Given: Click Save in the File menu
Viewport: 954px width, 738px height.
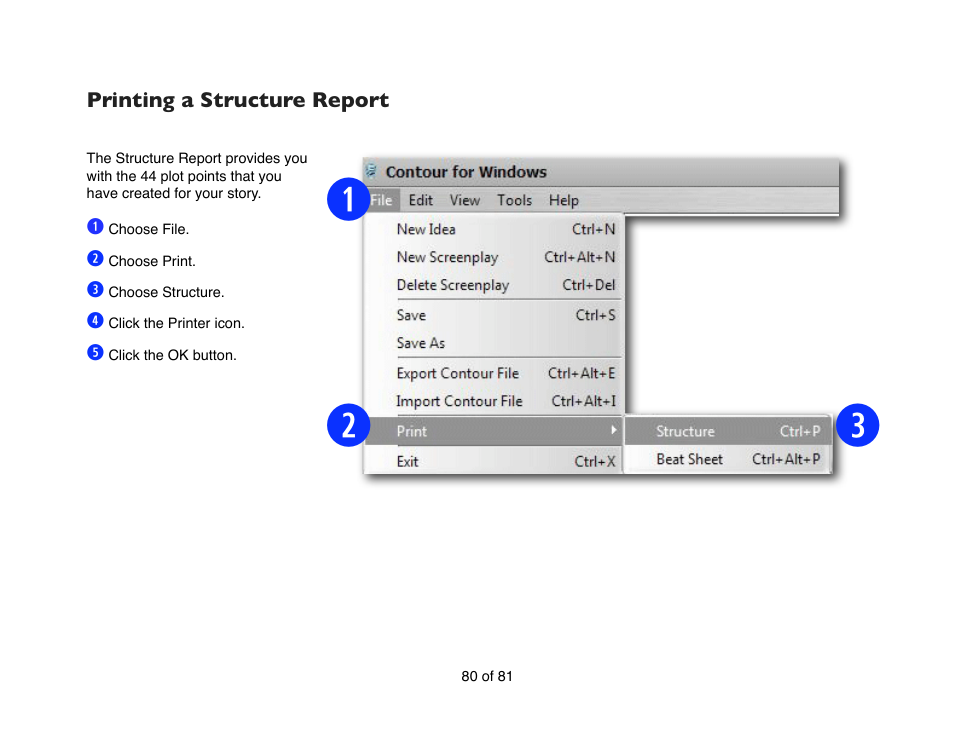Looking at the screenshot, I should [x=494, y=315].
